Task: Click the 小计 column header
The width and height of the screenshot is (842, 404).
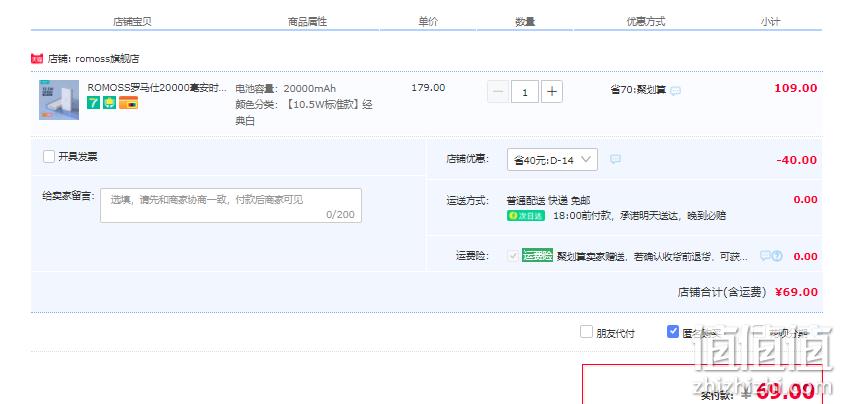Action: coord(770,22)
